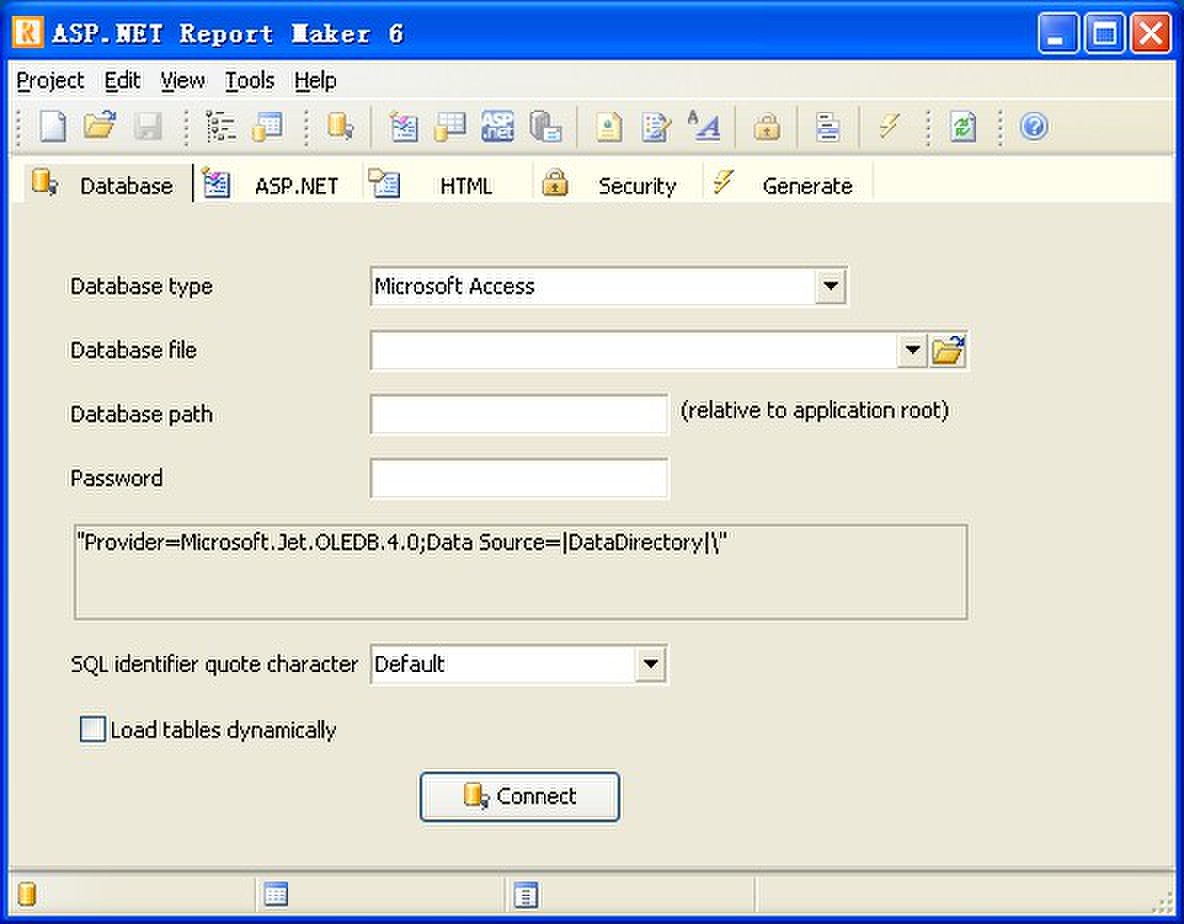
Task: Click the Connect button
Action: pyautogui.click(x=520, y=796)
